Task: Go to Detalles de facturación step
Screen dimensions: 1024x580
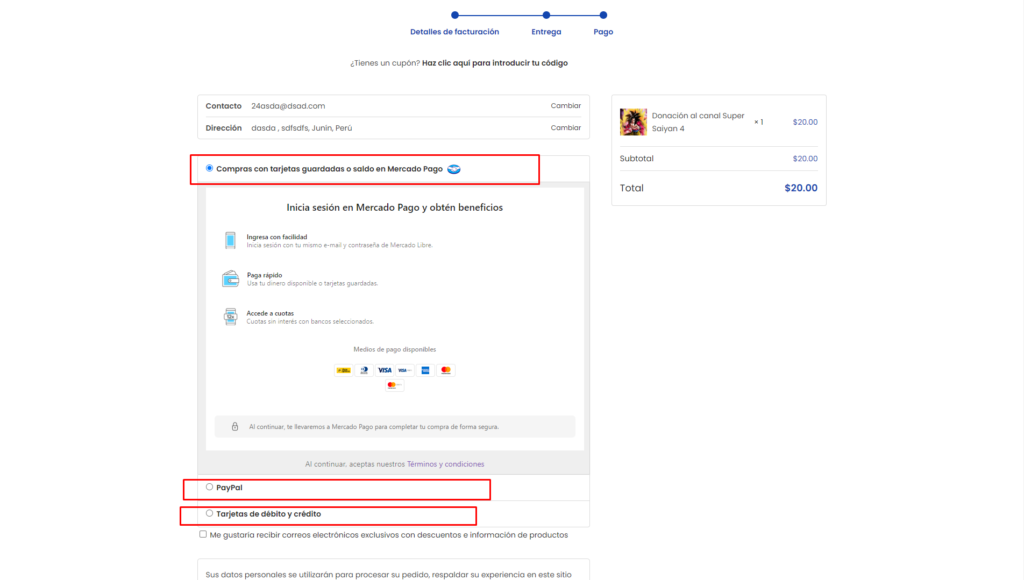Action: [x=455, y=15]
